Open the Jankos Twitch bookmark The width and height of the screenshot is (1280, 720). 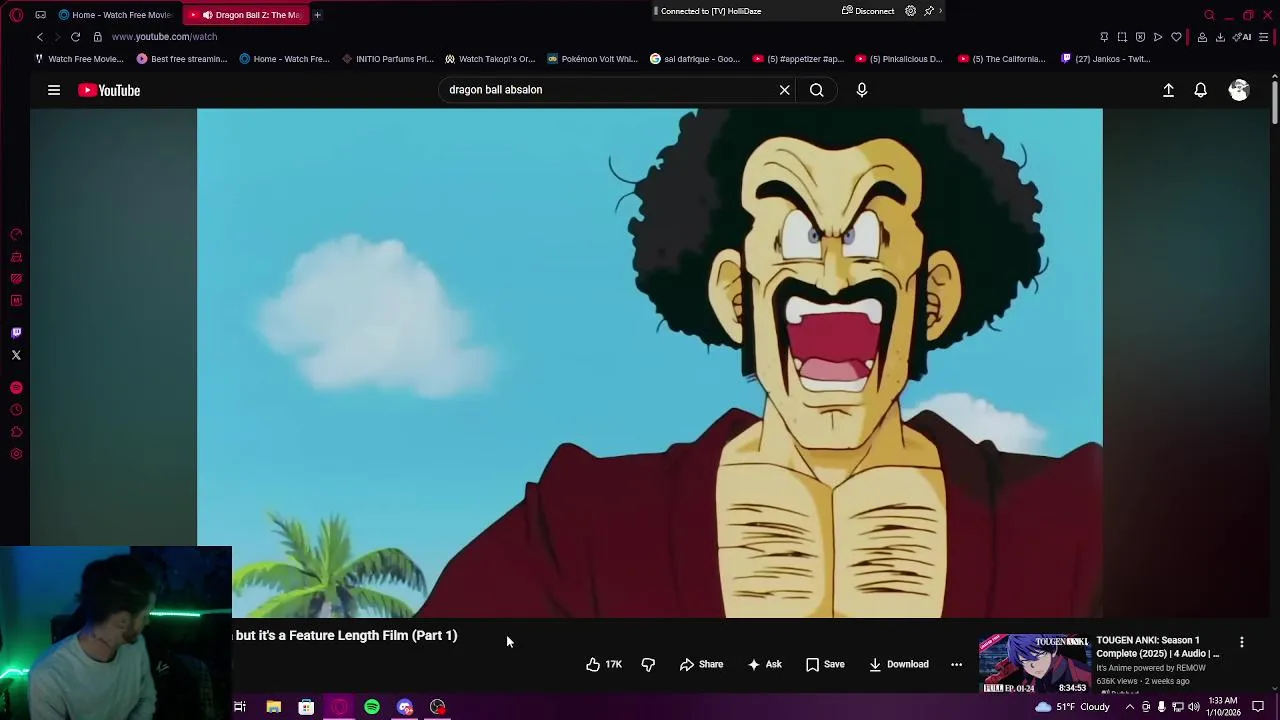[x=1105, y=59]
